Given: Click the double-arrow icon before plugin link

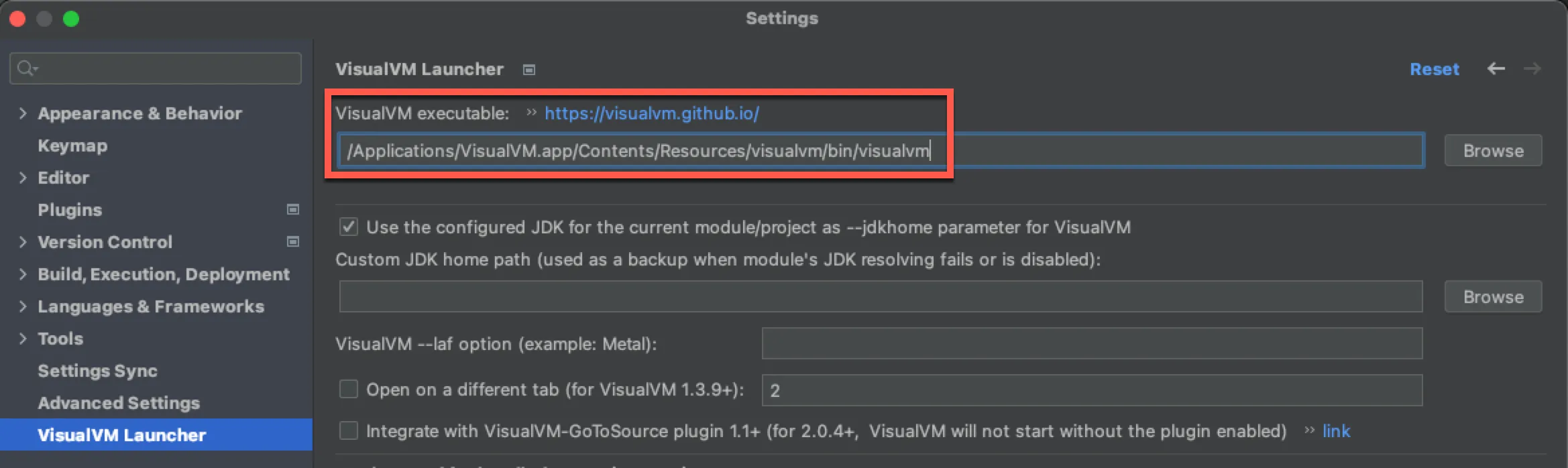Looking at the screenshot, I should coord(1309,430).
